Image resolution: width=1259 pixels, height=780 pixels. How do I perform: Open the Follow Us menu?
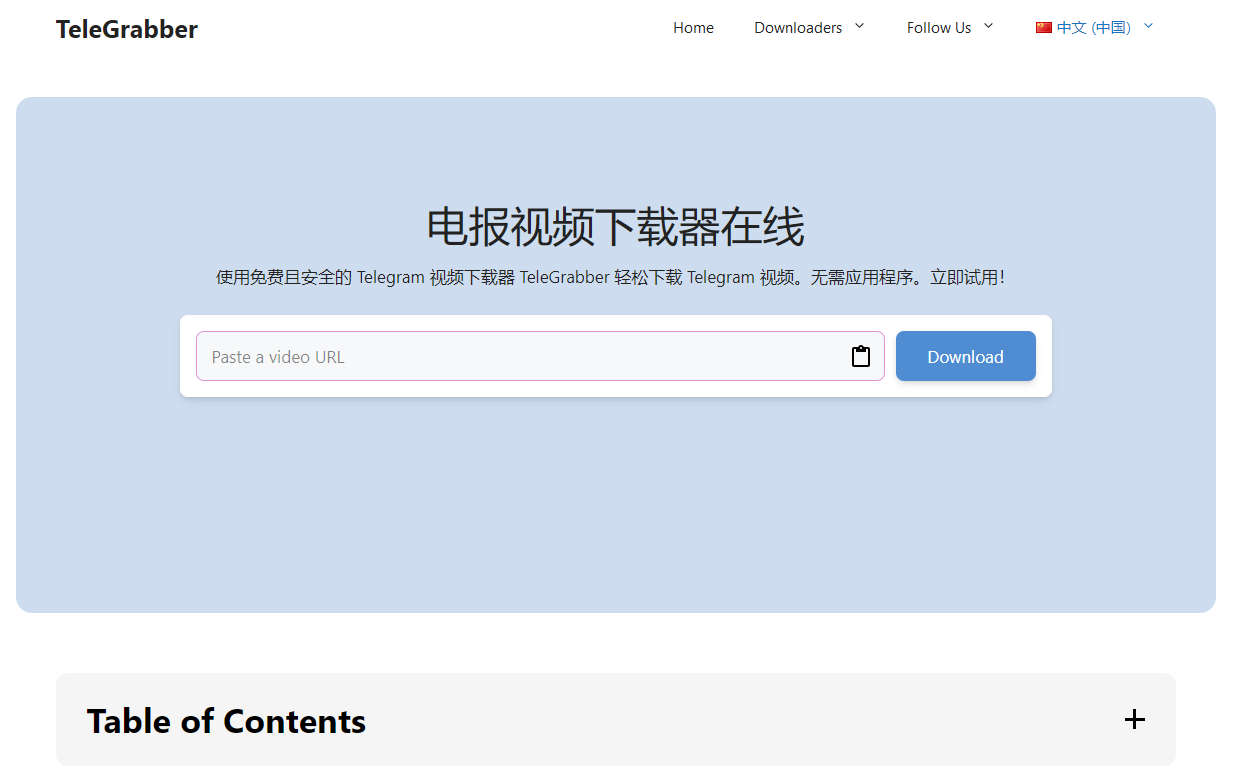[939, 28]
